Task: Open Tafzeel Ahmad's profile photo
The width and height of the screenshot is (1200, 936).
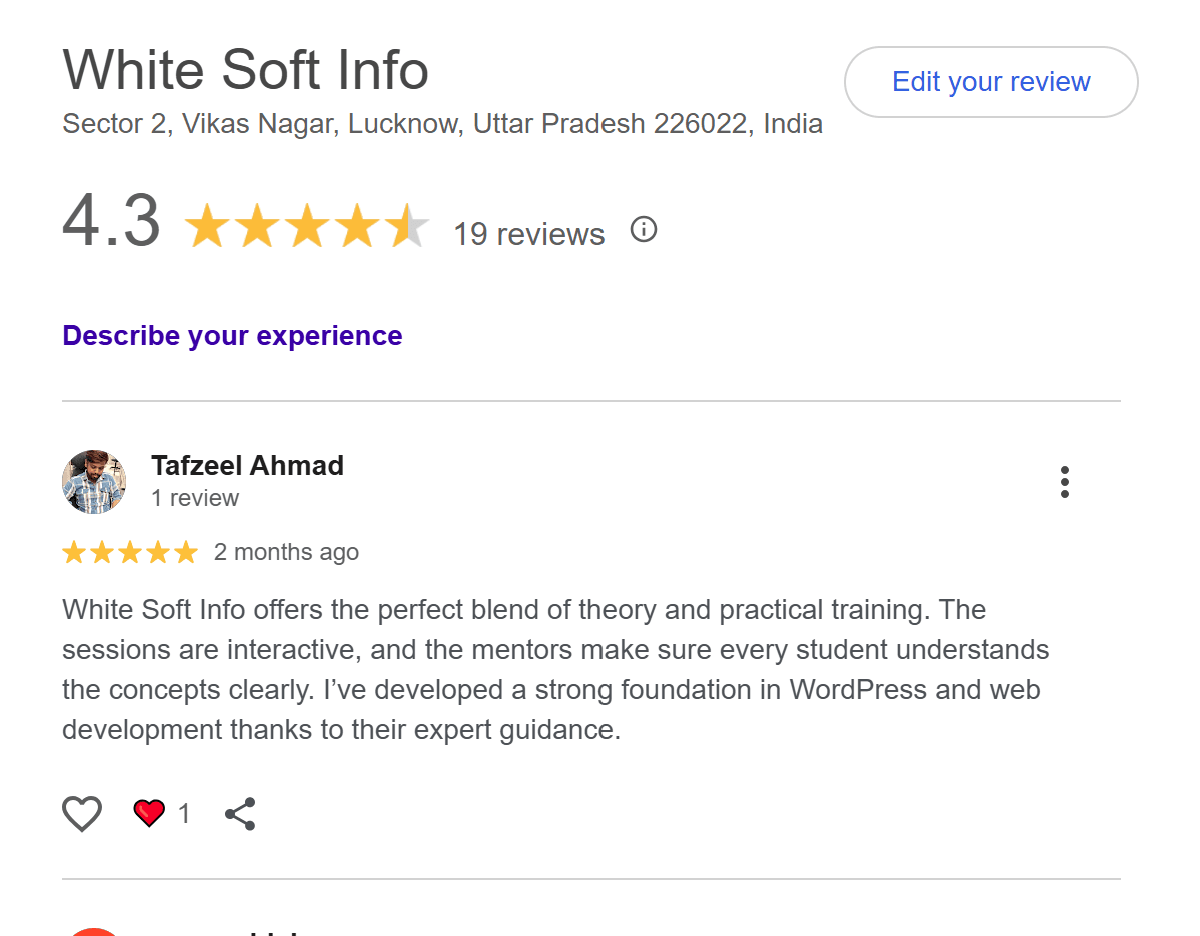Action: [94, 481]
